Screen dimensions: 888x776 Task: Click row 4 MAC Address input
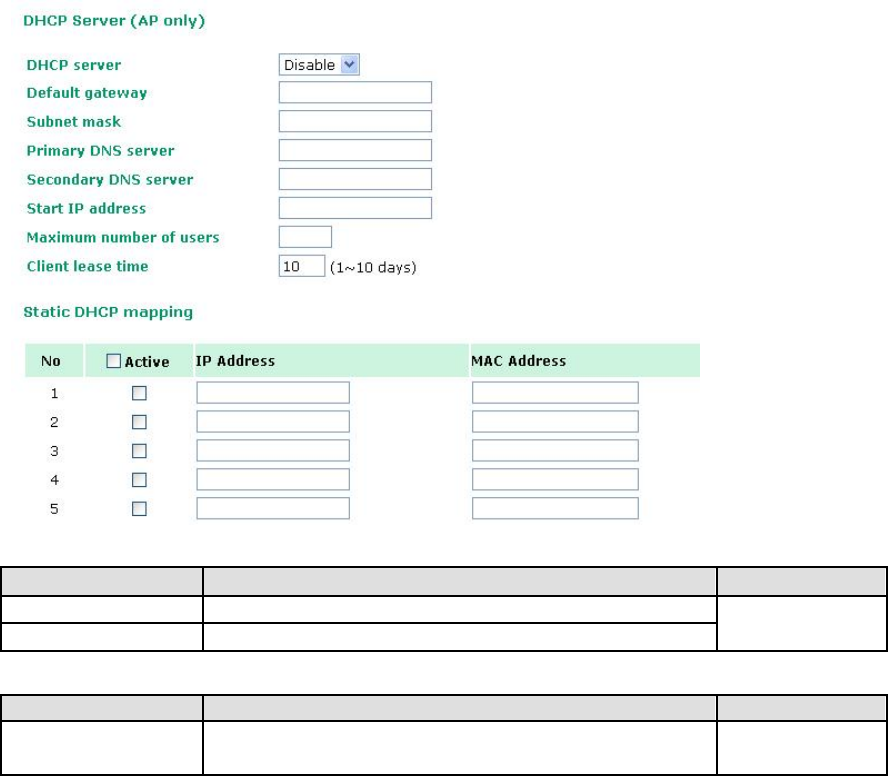(555, 479)
